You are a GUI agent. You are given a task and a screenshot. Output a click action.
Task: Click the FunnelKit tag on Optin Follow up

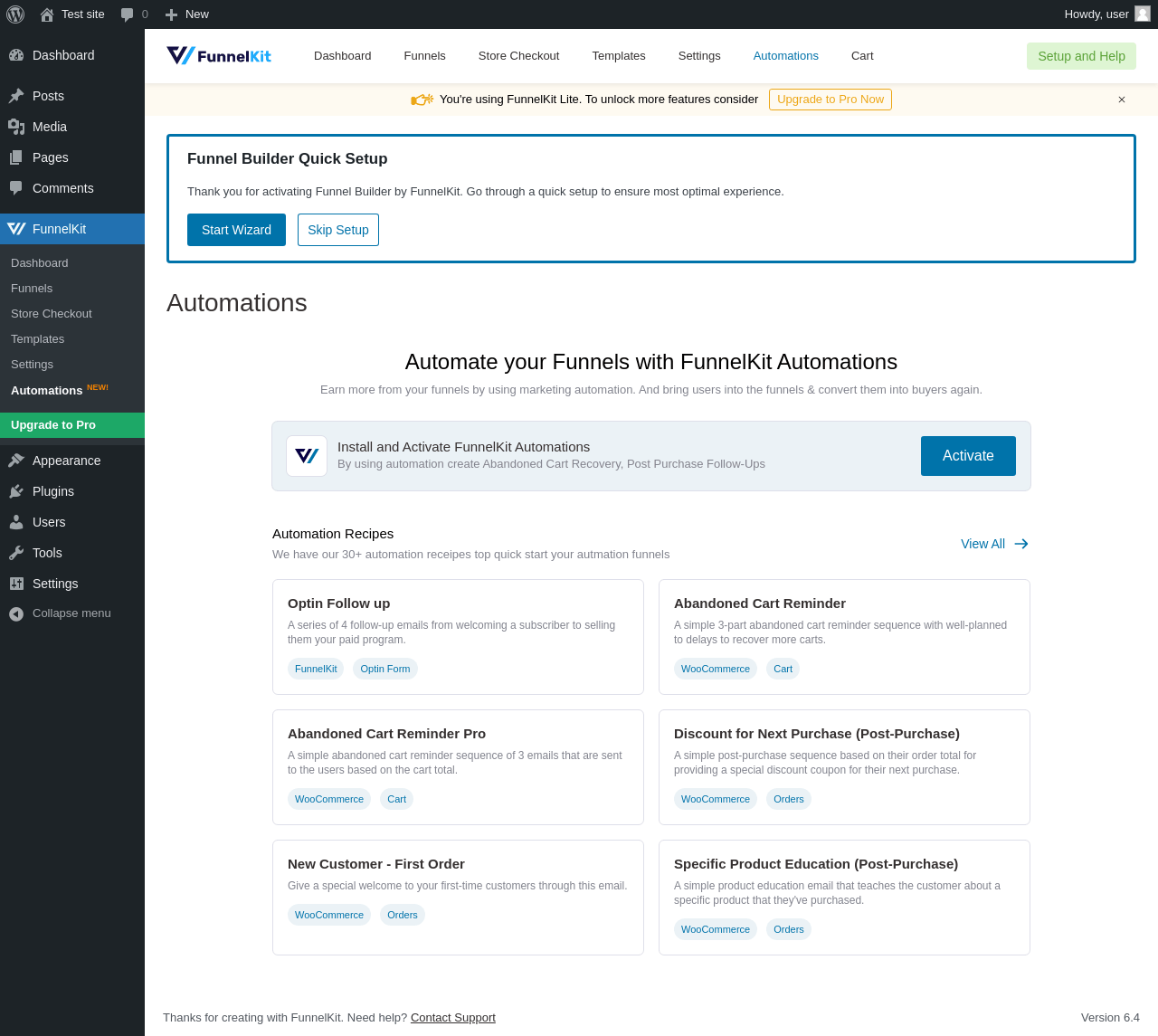[x=316, y=669]
